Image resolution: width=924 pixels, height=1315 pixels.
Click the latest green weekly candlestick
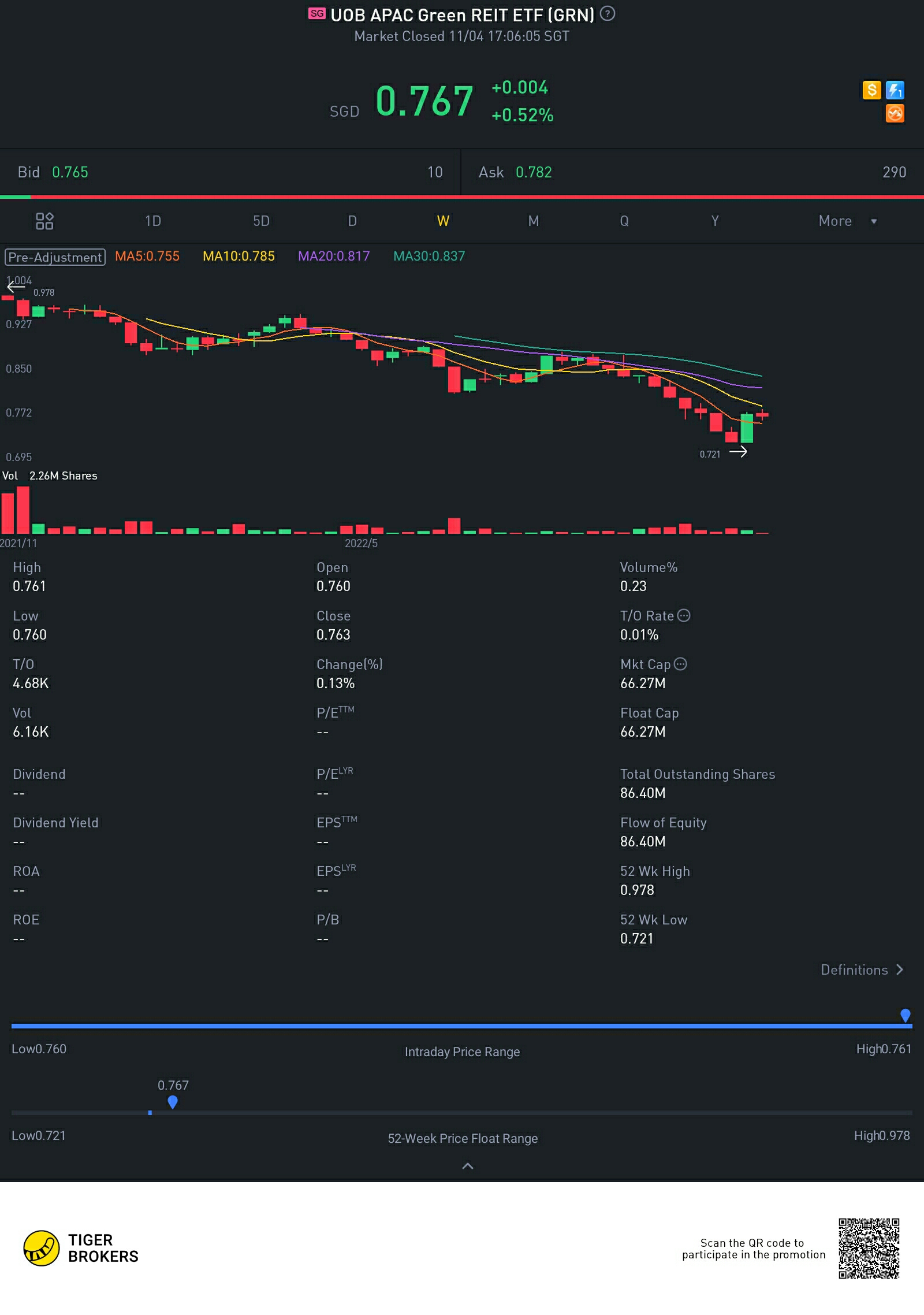(x=747, y=428)
